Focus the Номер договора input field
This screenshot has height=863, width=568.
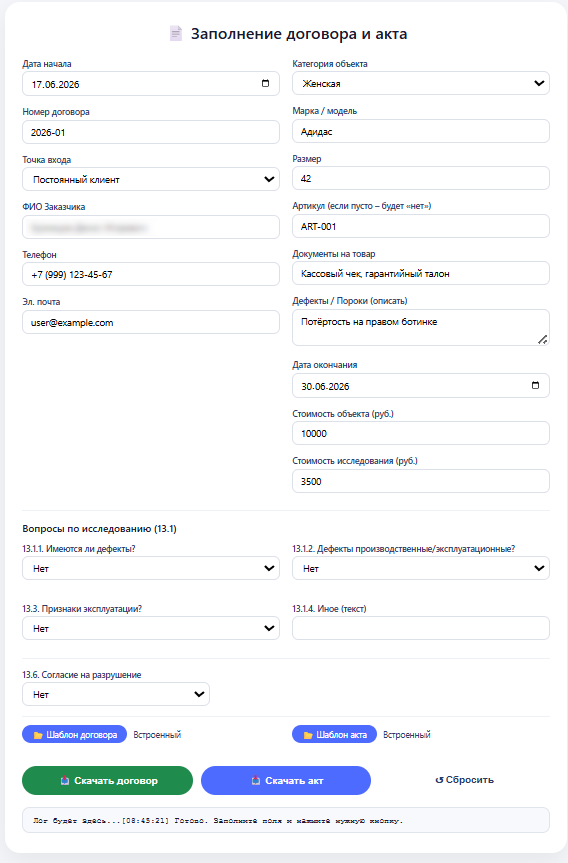click(x=151, y=132)
